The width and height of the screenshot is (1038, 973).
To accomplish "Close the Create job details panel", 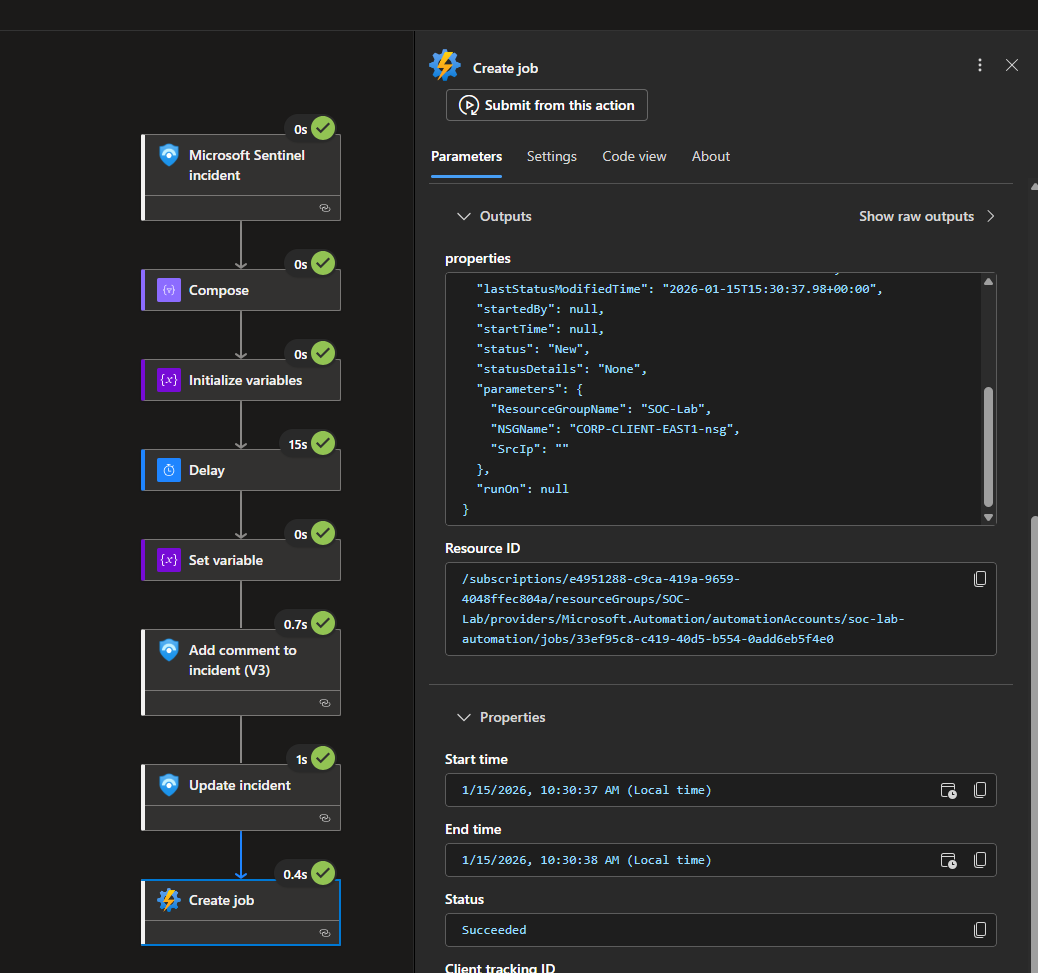I will click(1012, 65).
